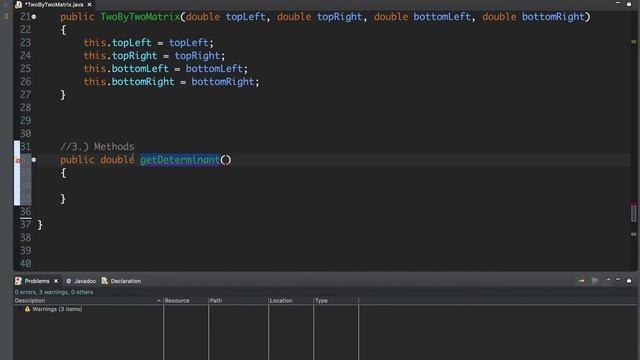Sort by the Description column header
This screenshot has height=360, width=640.
[88, 300]
